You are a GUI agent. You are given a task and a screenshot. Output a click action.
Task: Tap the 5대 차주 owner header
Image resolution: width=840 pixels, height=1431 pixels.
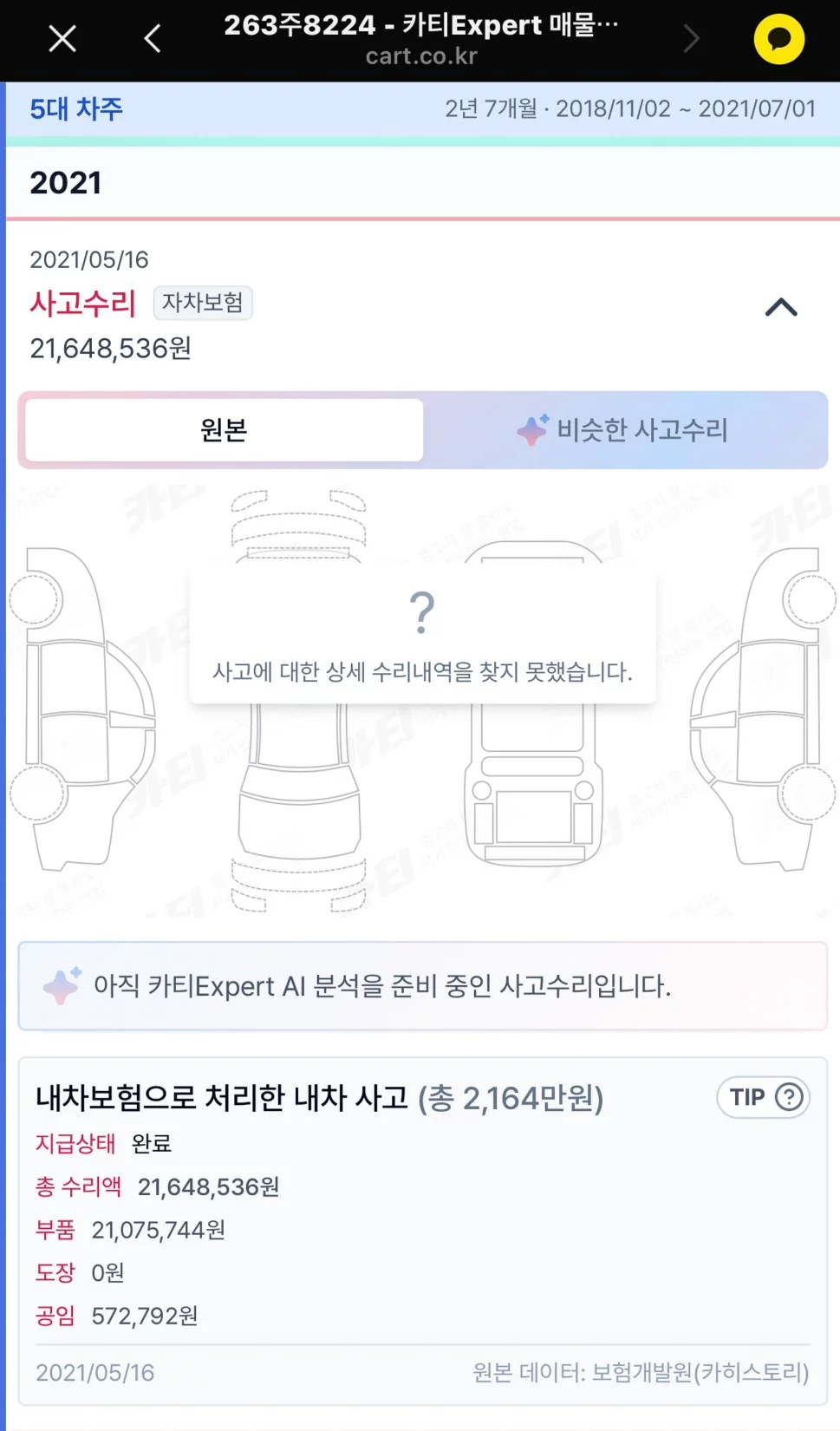click(x=76, y=109)
